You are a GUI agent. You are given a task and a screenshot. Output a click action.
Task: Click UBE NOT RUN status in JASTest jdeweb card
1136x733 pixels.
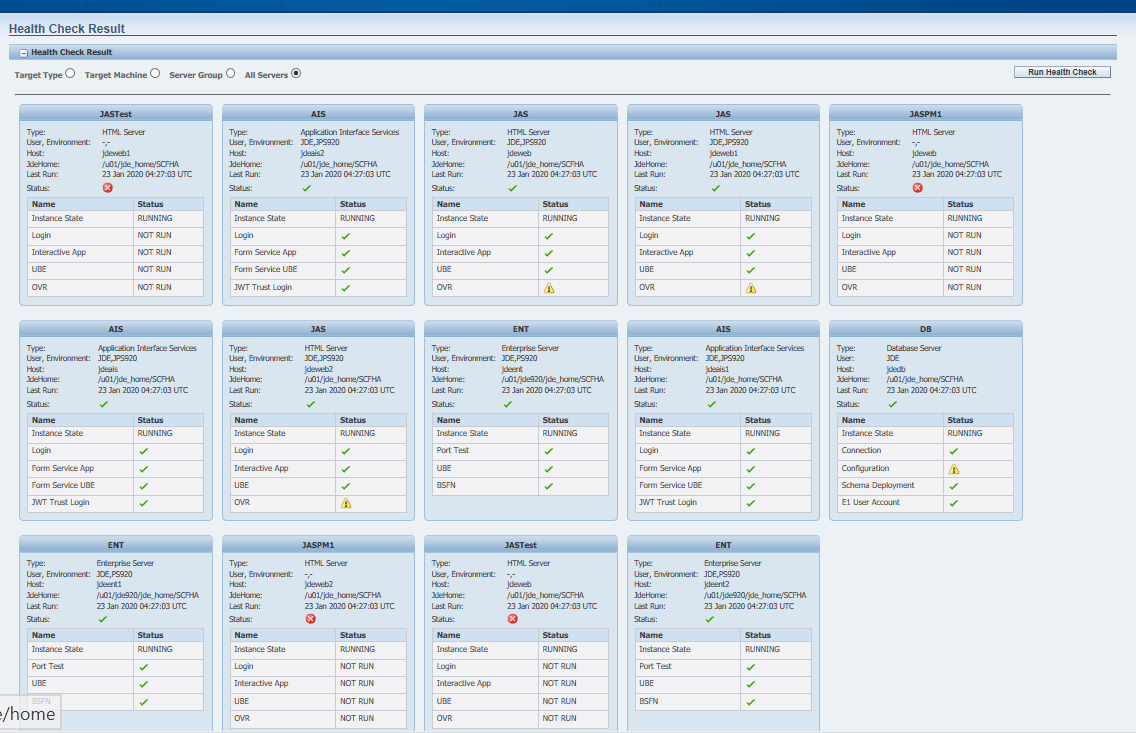(x=559, y=701)
